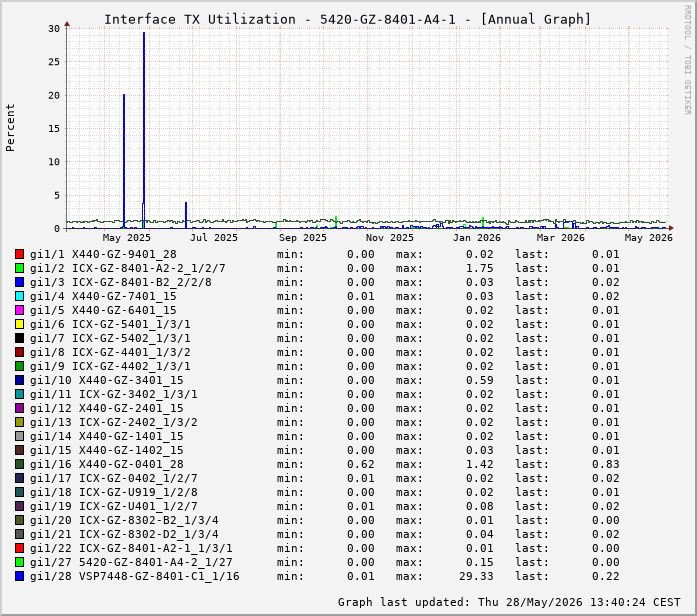The image size is (697, 616).
Task: Click the last value 0.22 for gi1/28
Action: (605, 576)
